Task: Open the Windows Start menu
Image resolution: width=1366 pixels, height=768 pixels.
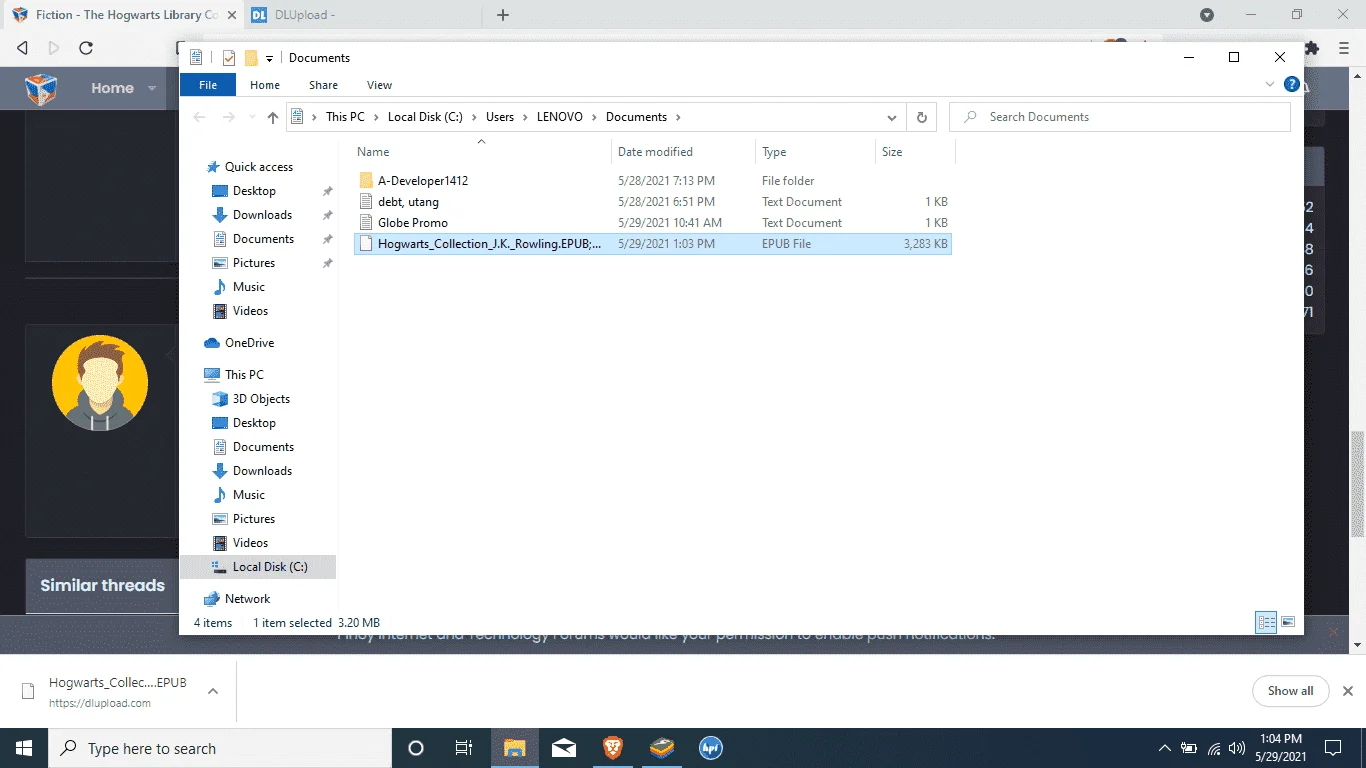Action: (24, 748)
